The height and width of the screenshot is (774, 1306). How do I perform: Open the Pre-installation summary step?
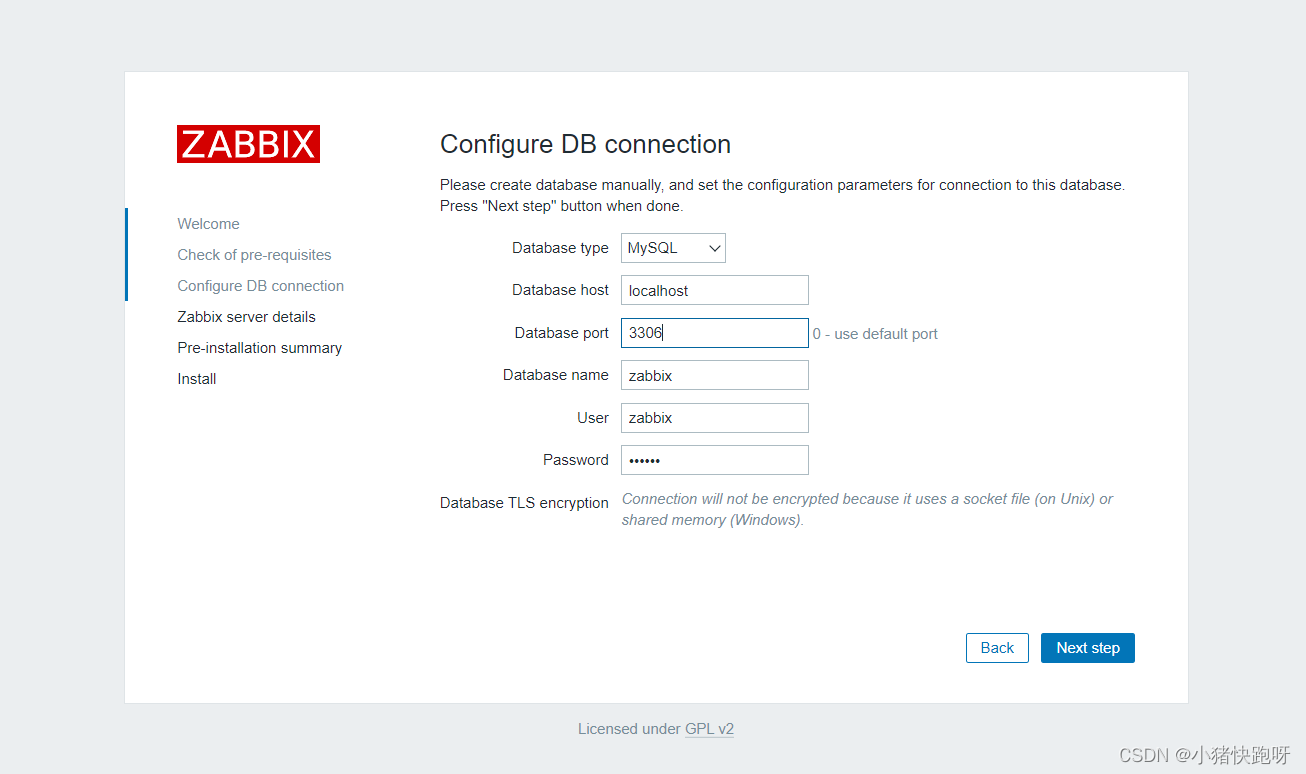[259, 347]
